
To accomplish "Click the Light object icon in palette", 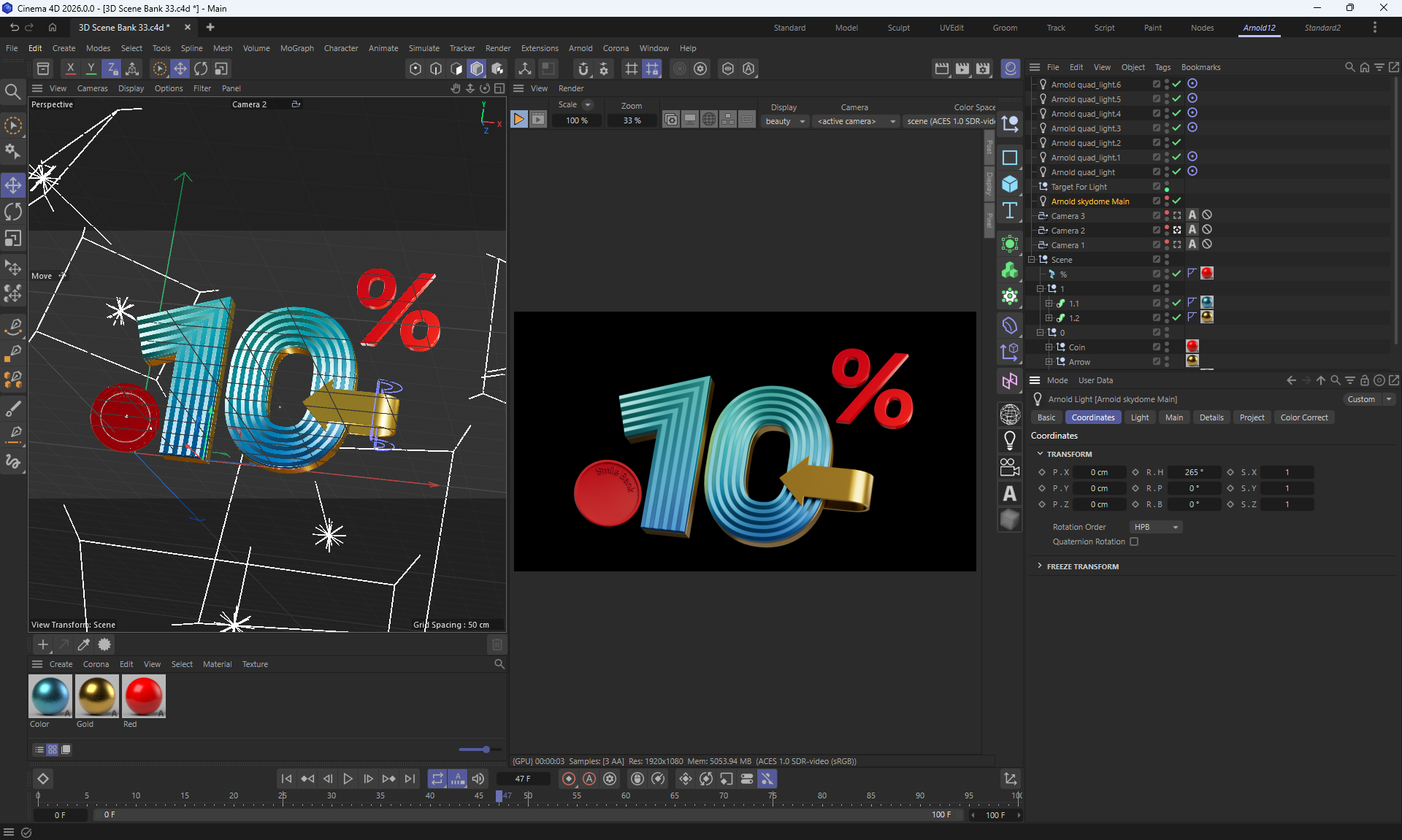I will (x=1010, y=440).
